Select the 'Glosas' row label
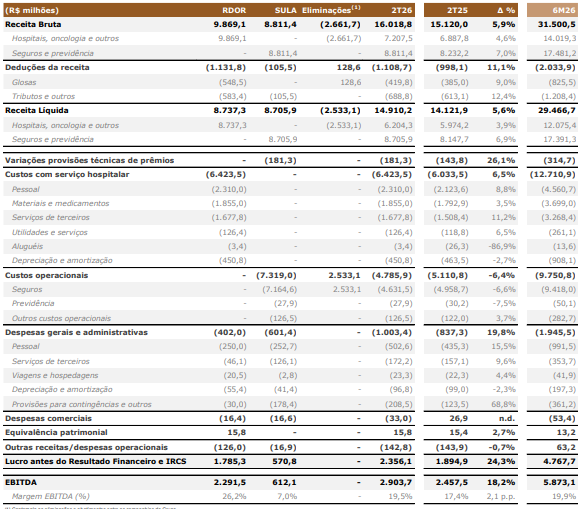585x509 pixels. coord(24,82)
